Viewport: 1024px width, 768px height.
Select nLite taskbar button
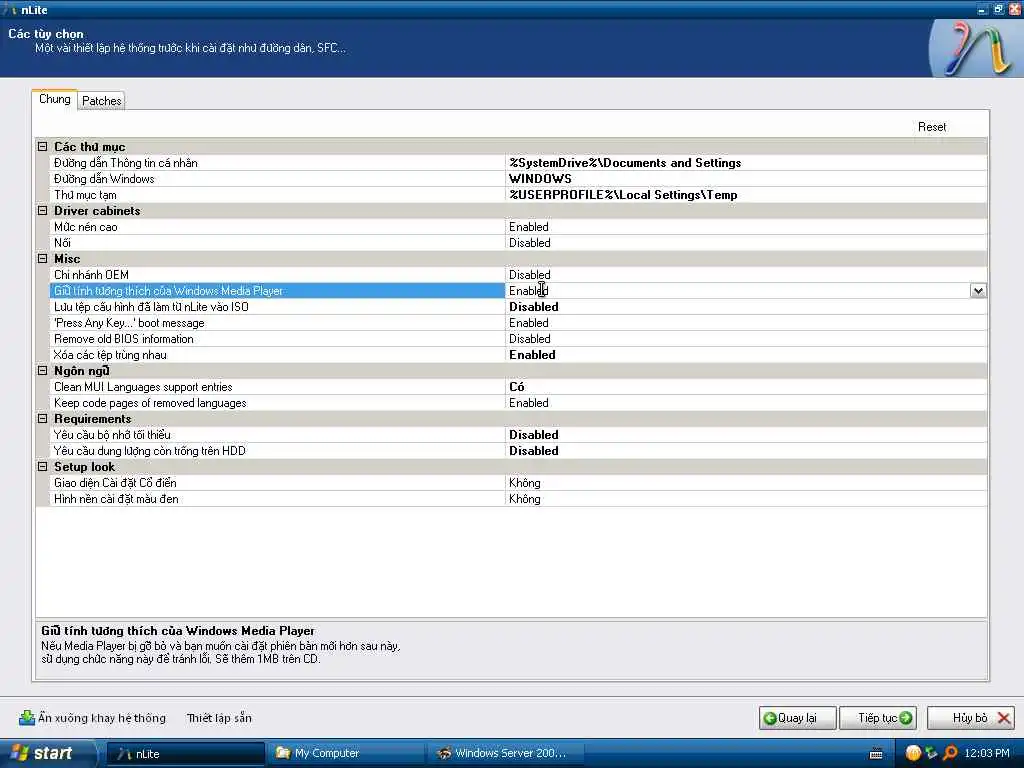[x=185, y=754]
